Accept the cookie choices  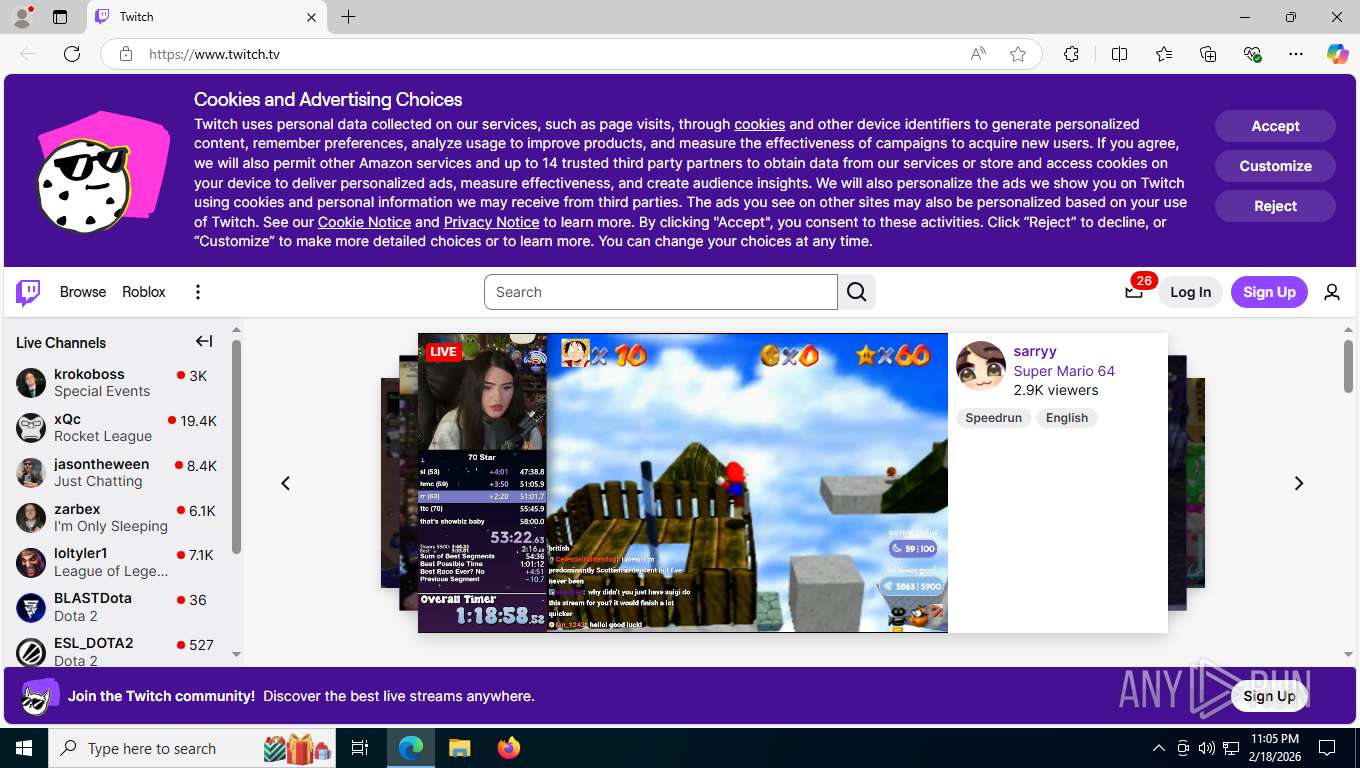point(1275,126)
